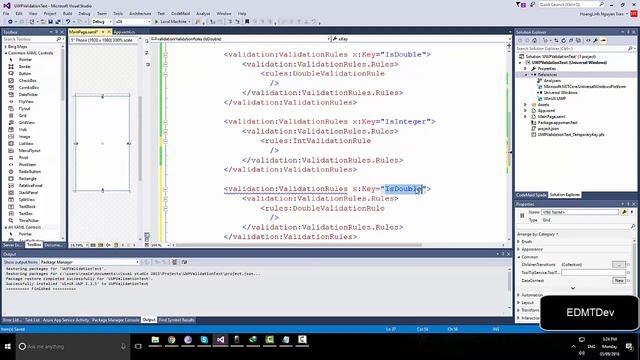
Task: Expand the App.xaml node
Action: tap(526, 111)
